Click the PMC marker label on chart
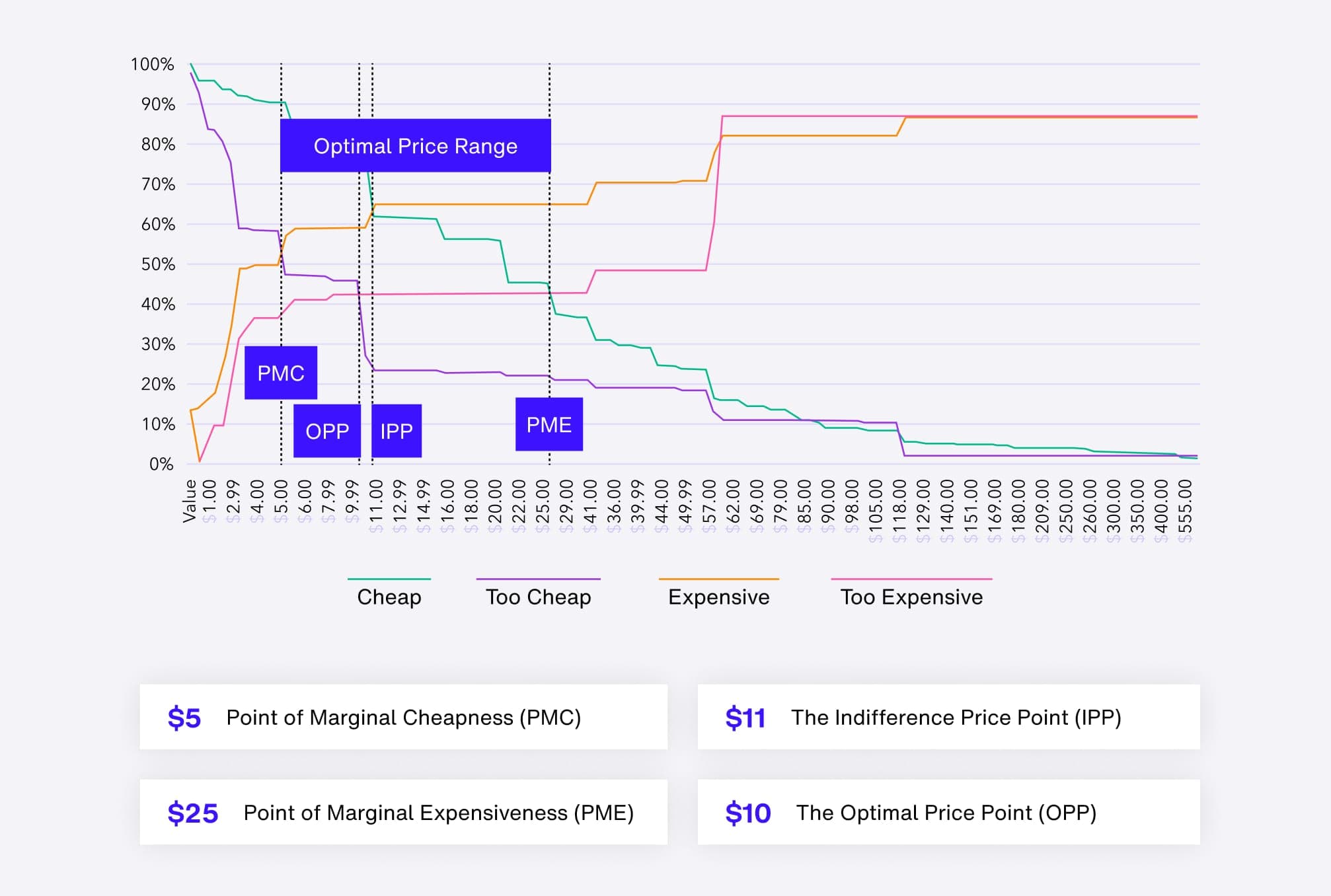 pos(281,373)
